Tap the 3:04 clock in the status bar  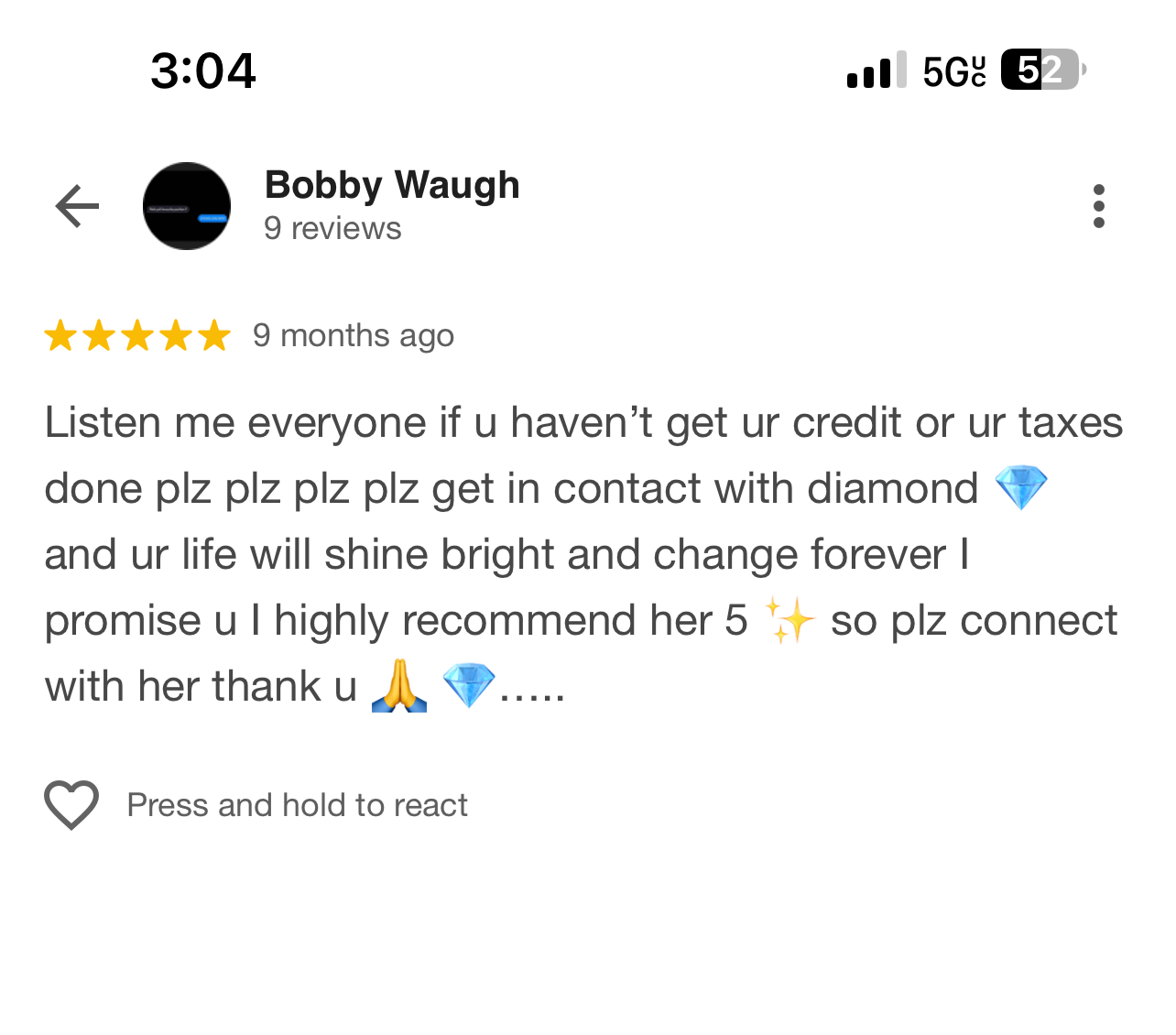(202, 71)
